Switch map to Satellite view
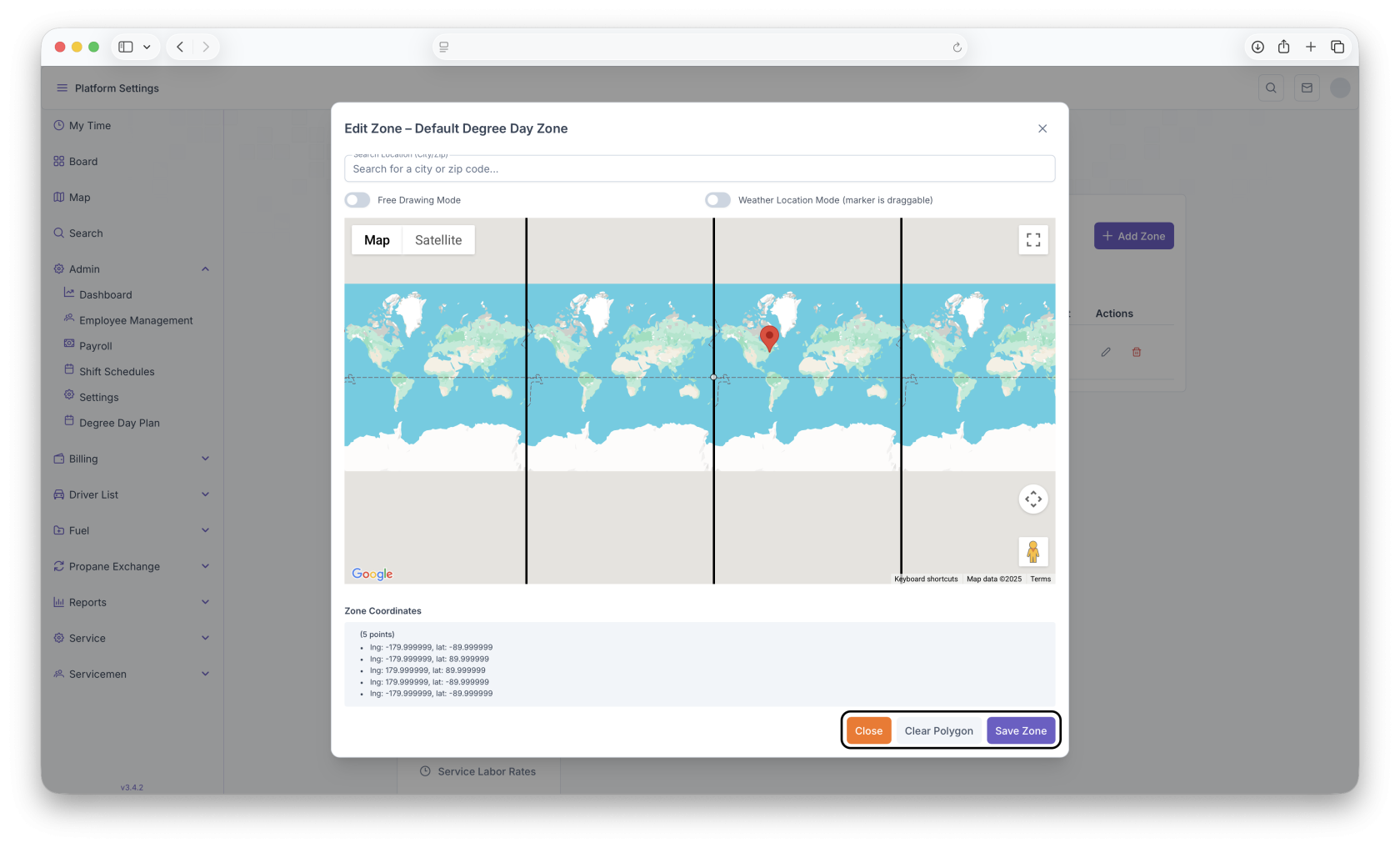Screen dimensions: 1400x848 (437, 240)
